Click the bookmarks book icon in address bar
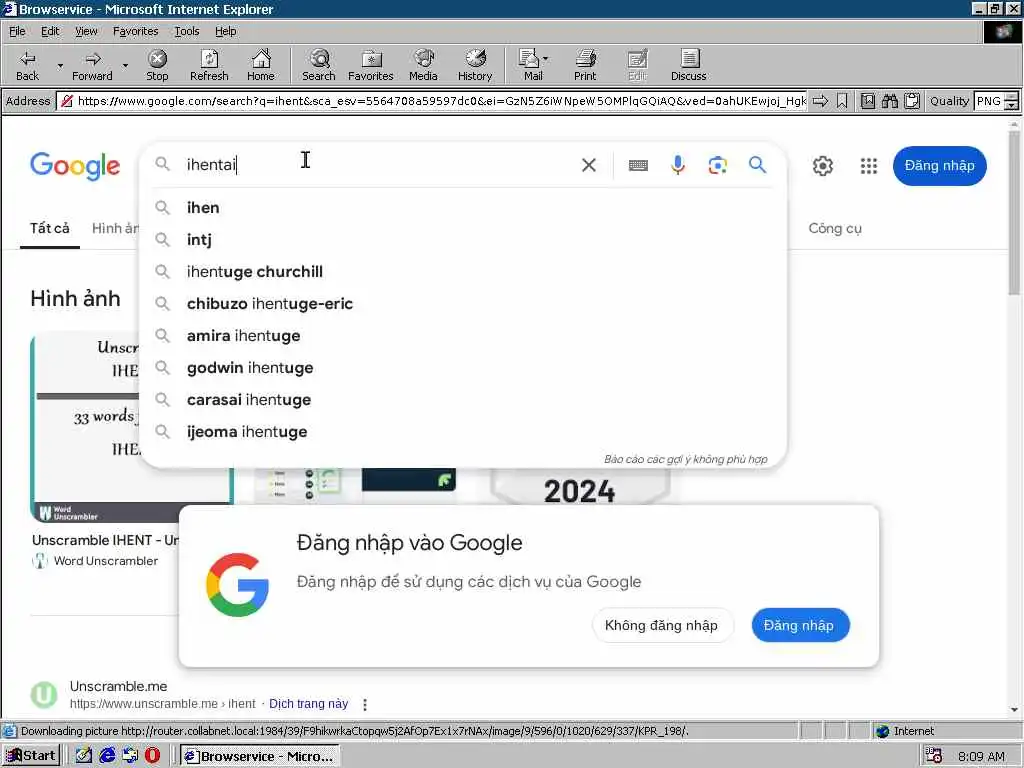This screenshot has height=768, width=1024. point(867,101)
